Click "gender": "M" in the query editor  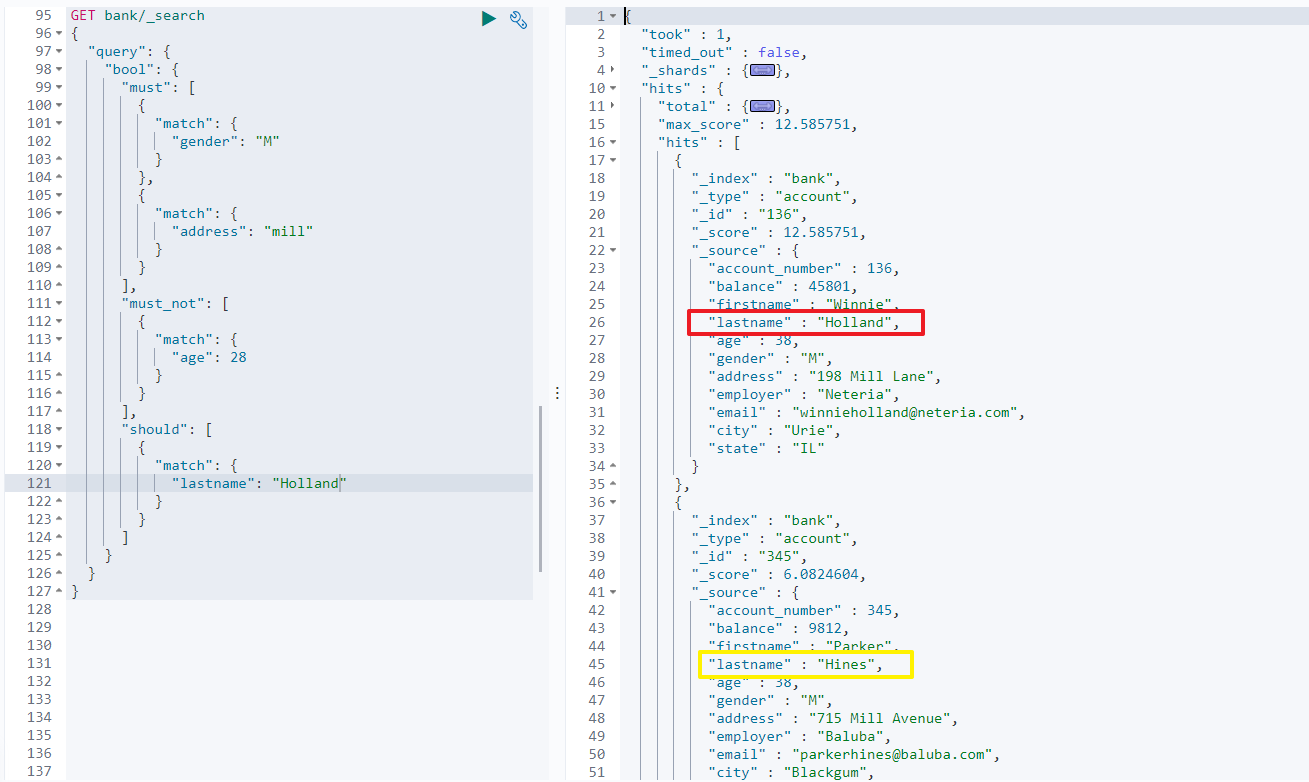click(x=225, y=142)
